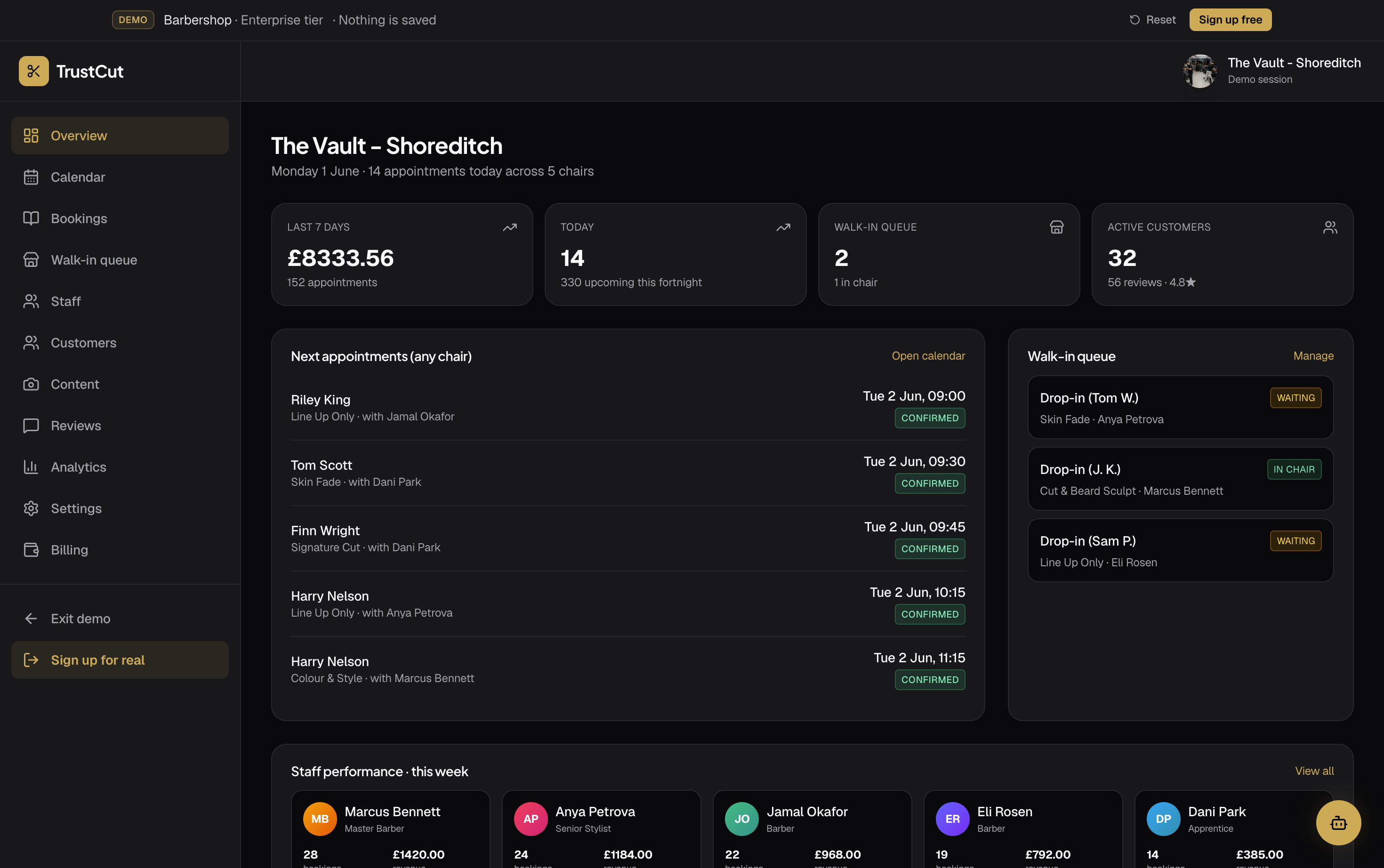
Task: Open Harry Nelson Colour & Style appointment
Action: pyautogui.click(x=628, y=669)
